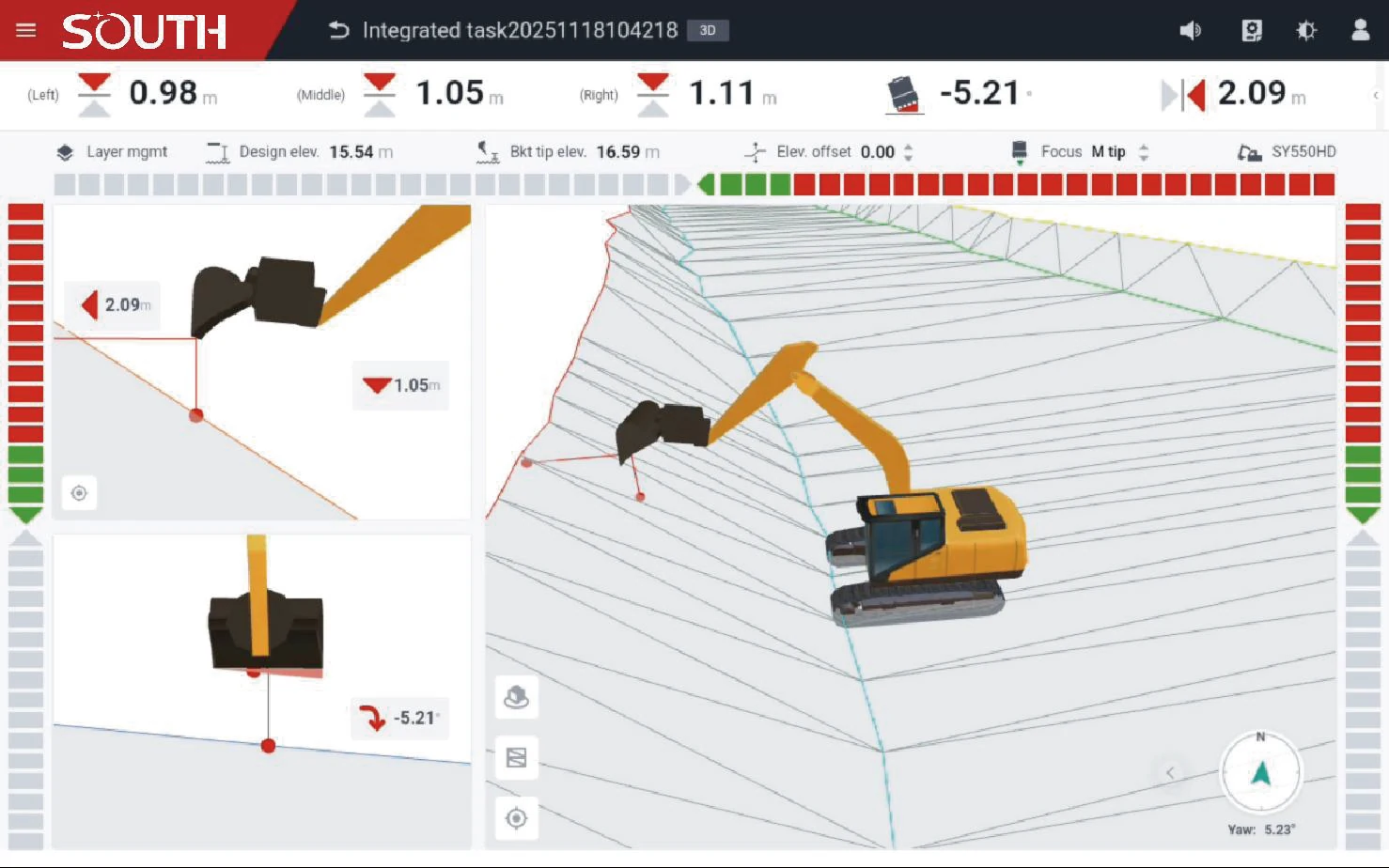Click the Bkt tip elev. value 16.59
The image size is (1389, 868).
pos(618,152)
